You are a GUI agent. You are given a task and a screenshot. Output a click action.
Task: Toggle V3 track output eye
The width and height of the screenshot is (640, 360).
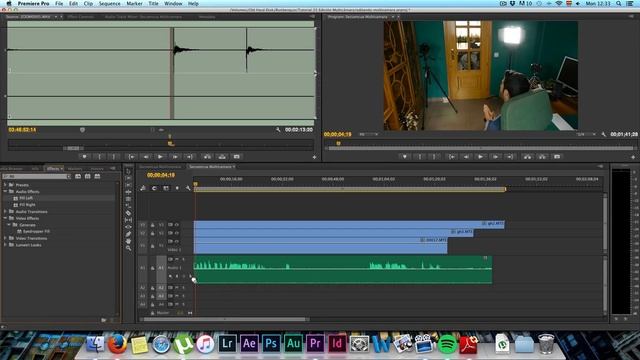click(x=177, y=225)
